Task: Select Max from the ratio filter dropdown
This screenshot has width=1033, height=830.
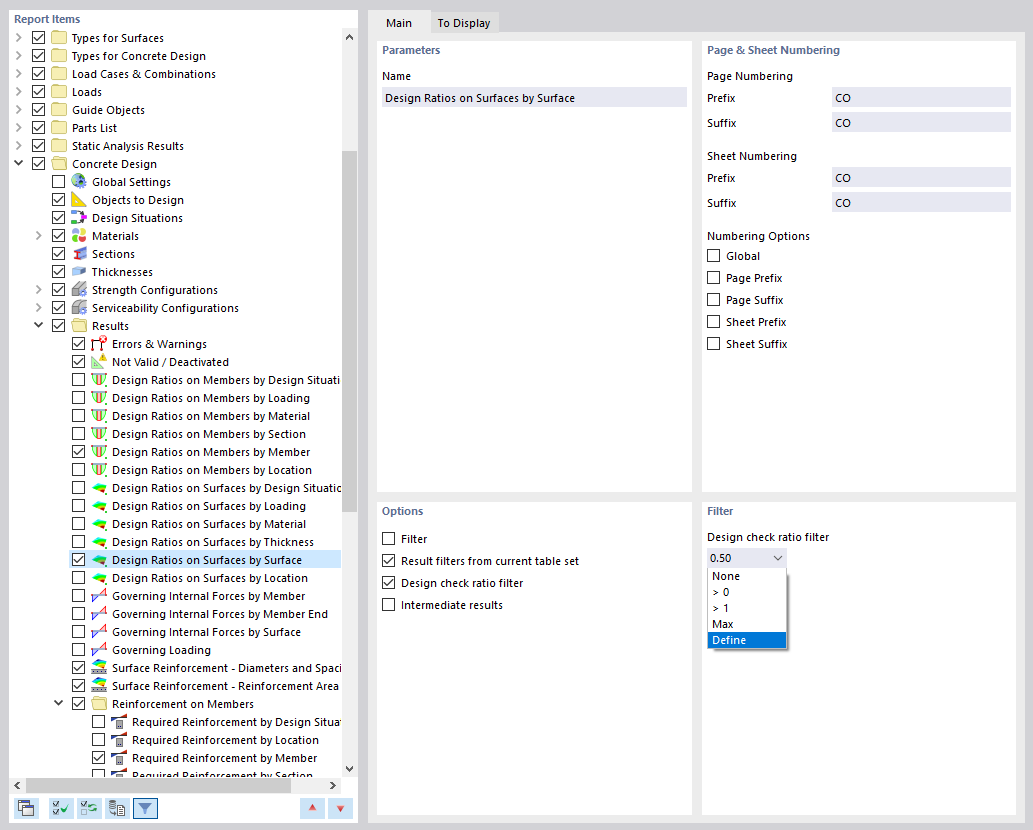Action: click(723, 622)
